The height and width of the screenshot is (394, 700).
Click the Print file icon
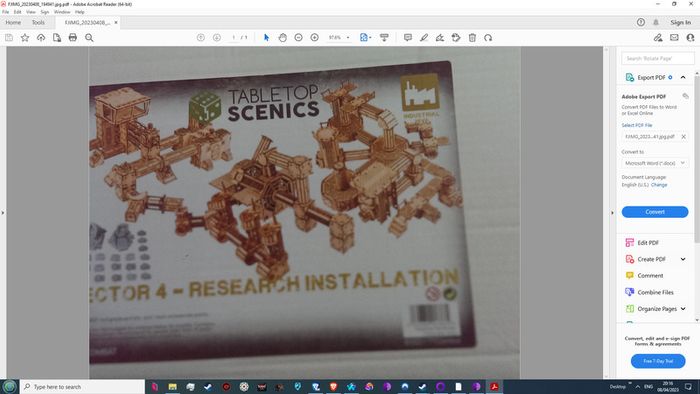pos(73,38)
